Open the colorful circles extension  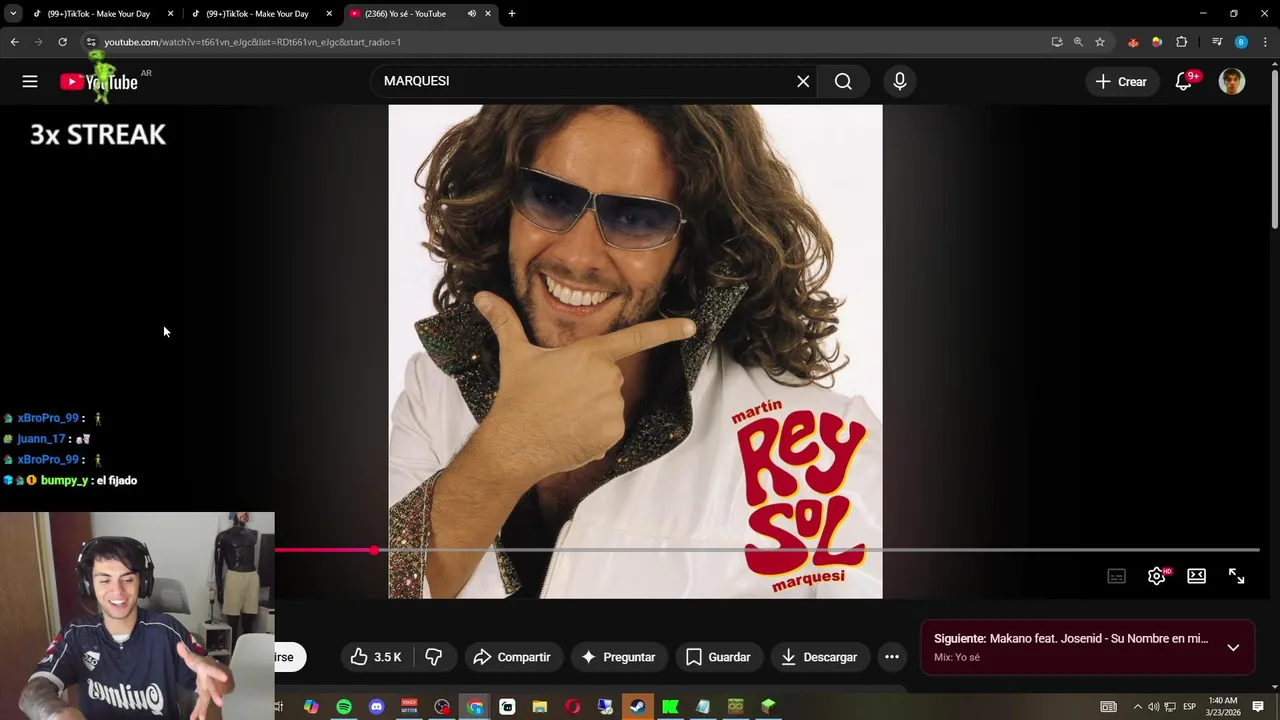point(1157,42)
